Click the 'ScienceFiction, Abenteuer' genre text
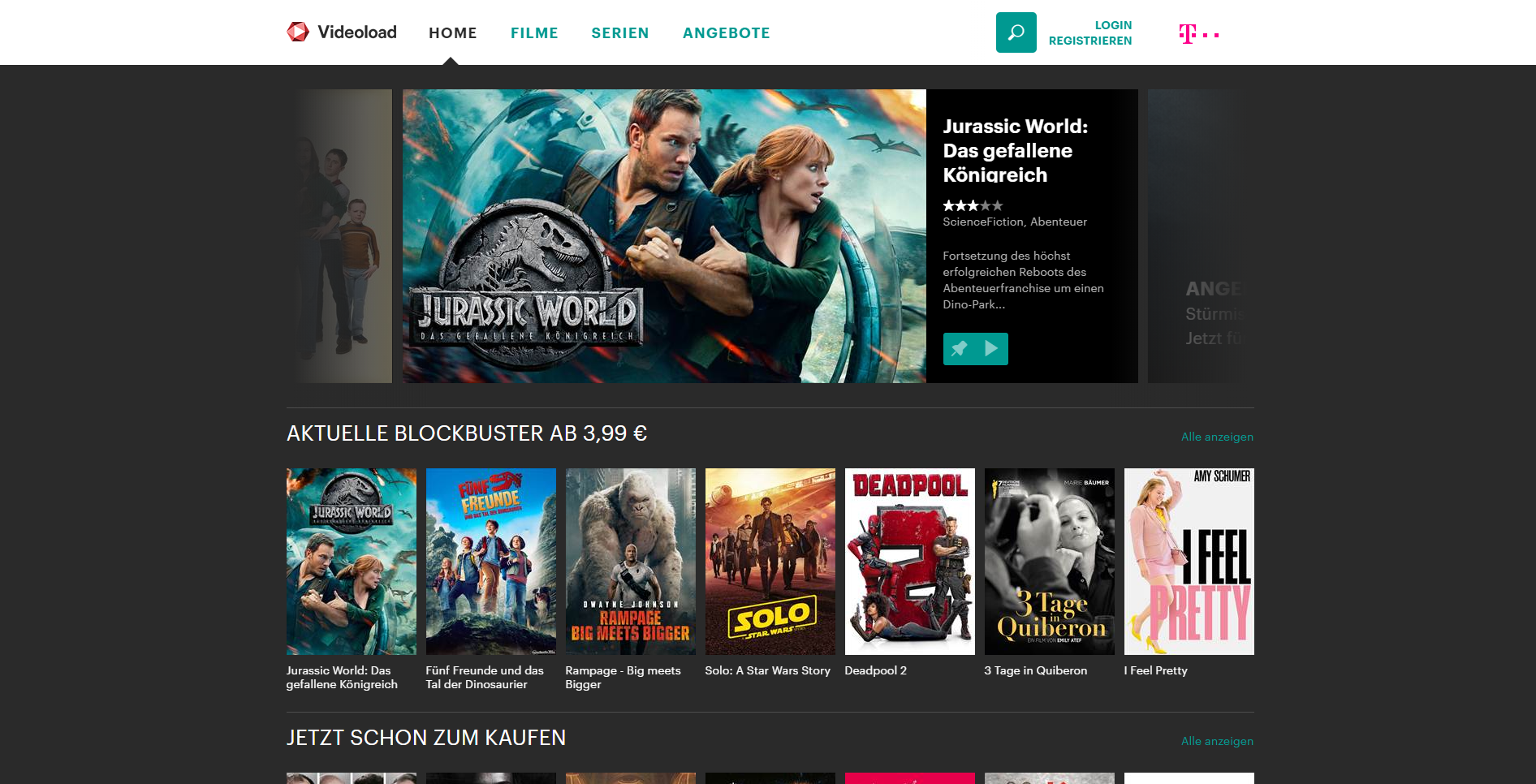Screen dimensions: 1536x784 [x=1015, y=222]
